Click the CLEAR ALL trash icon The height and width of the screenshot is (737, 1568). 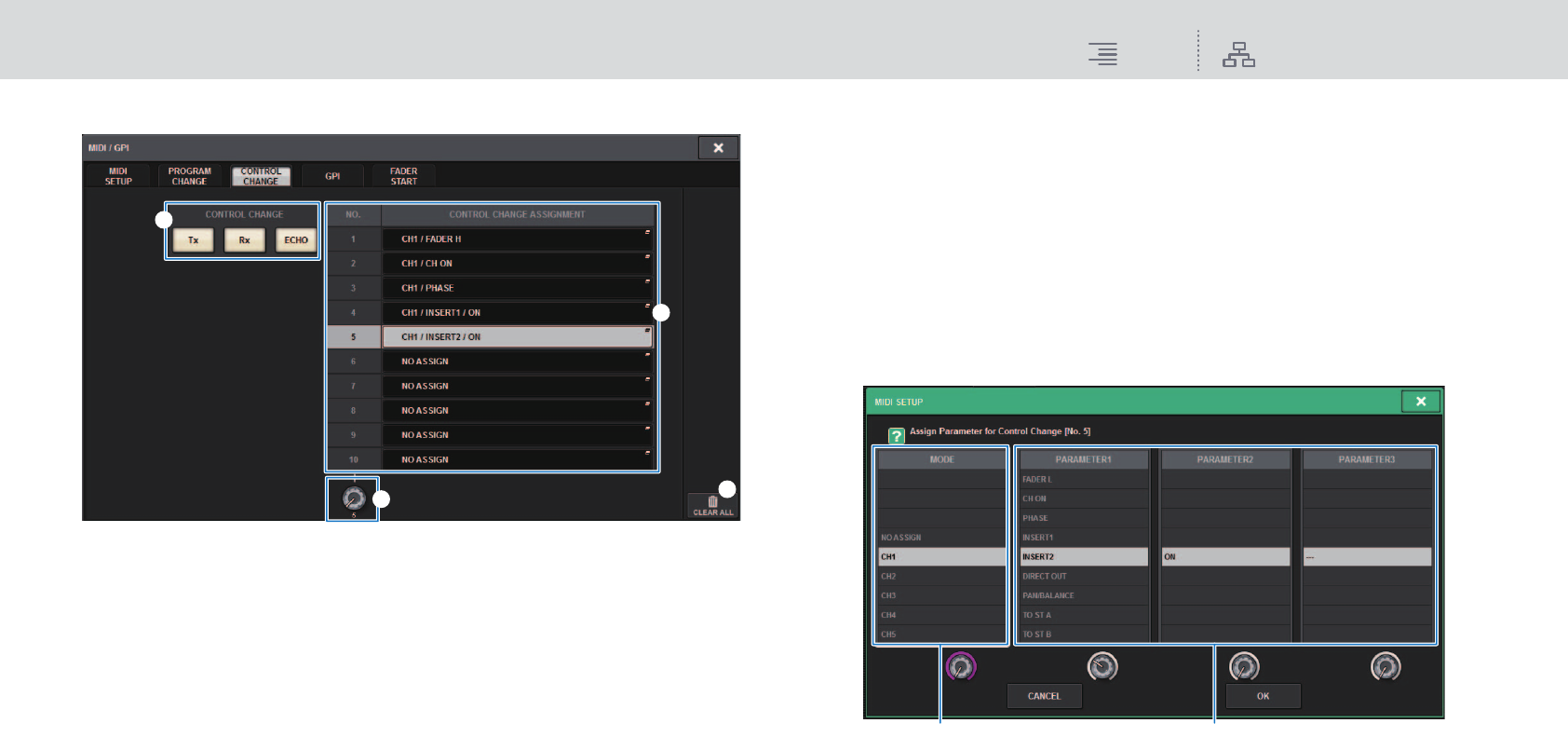point(713,505)
